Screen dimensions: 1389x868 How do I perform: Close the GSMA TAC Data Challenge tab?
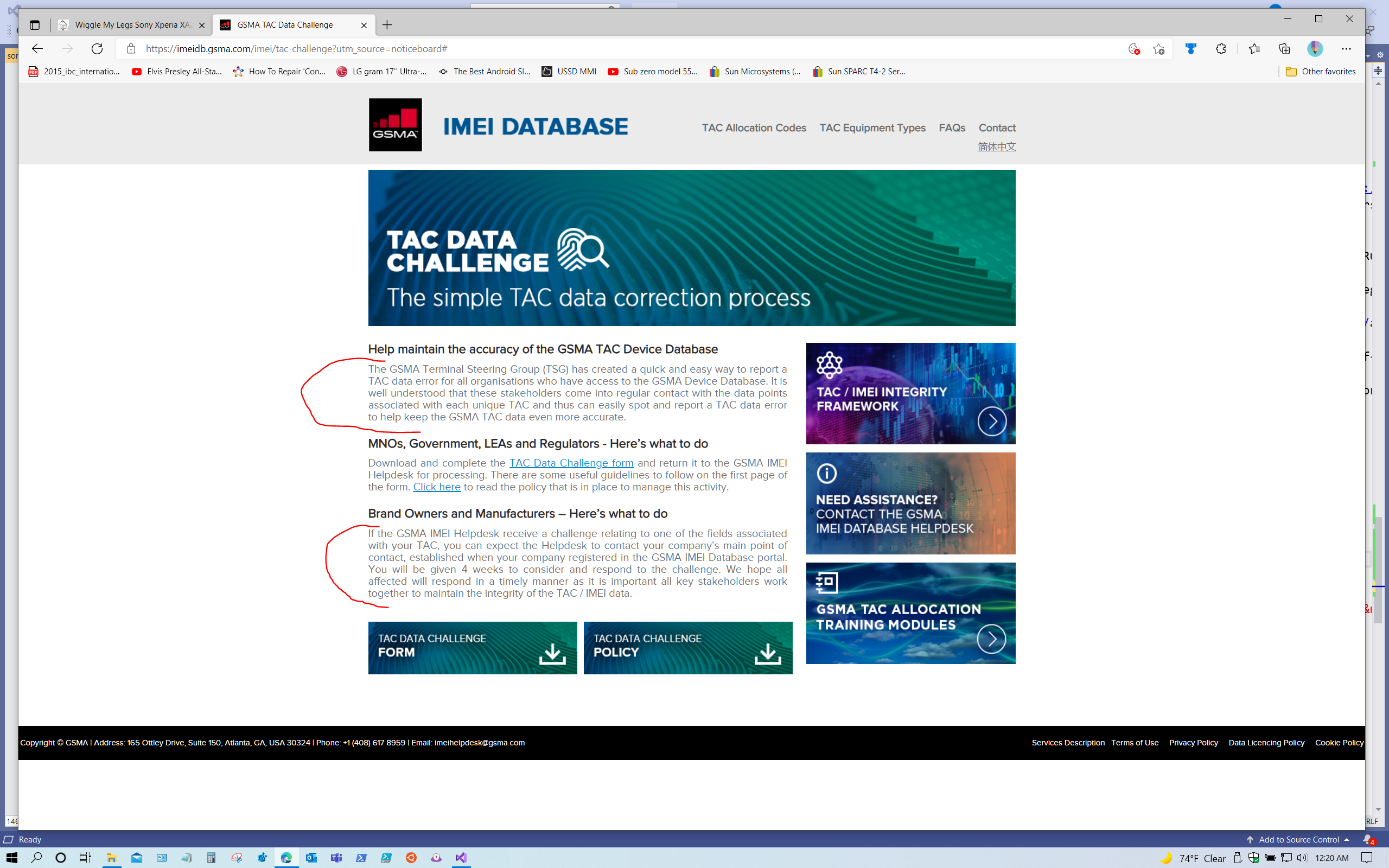pos(364,25)
